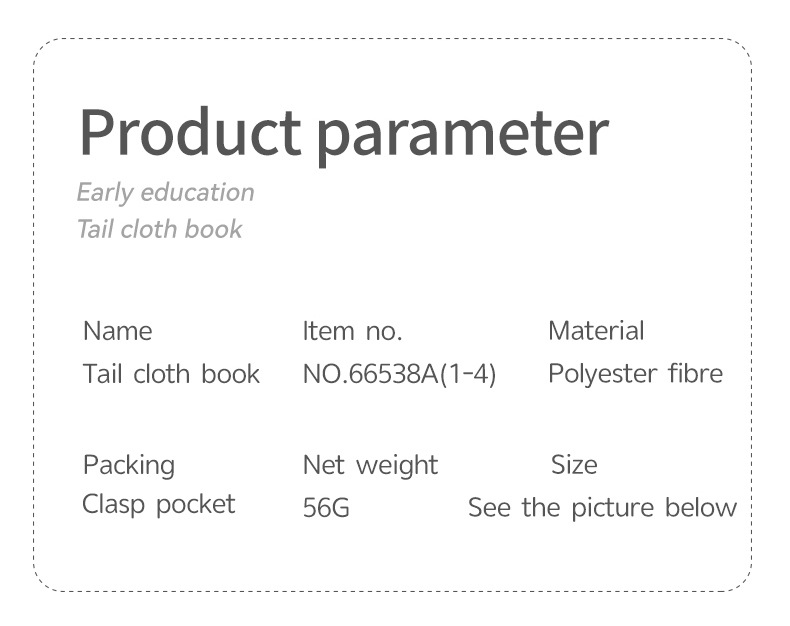The image size is (790, 626).
Task: Click the italic gray "Tail cloth book" subtitle
Action: pyautogui.click(x=159, y=229)
